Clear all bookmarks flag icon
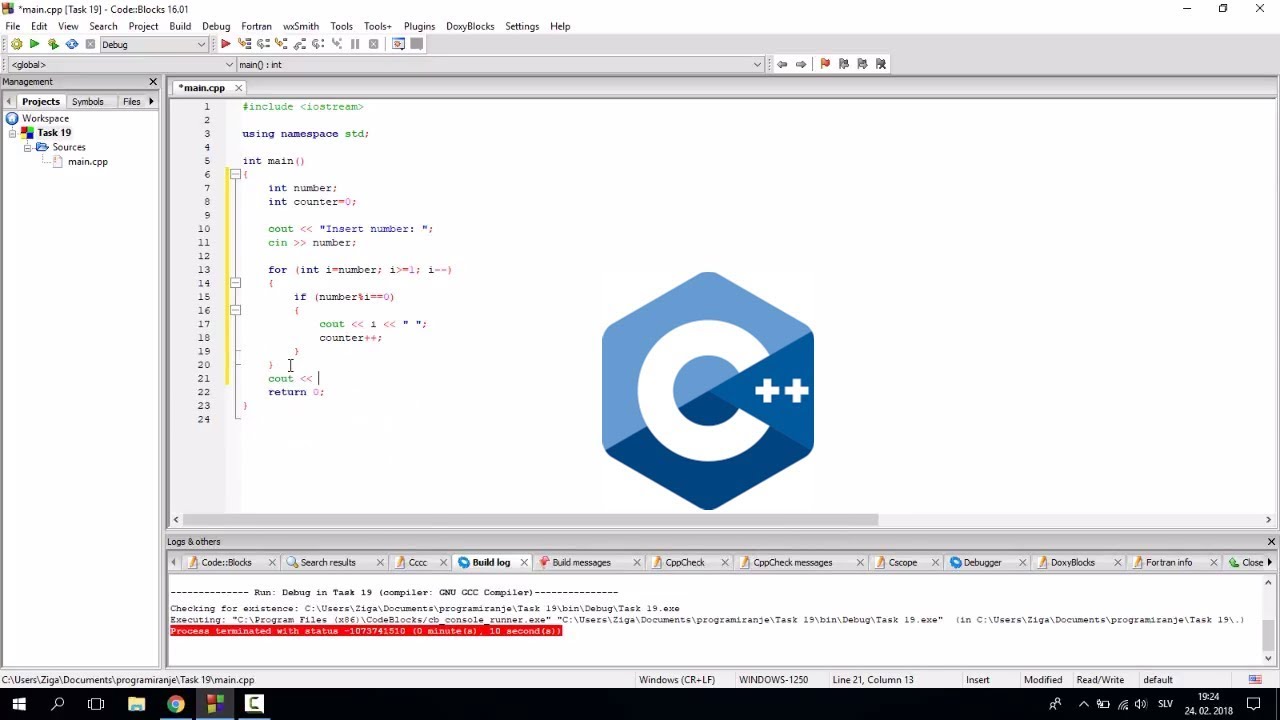The width and height of the screenshot is (1280, 720). 881,64
